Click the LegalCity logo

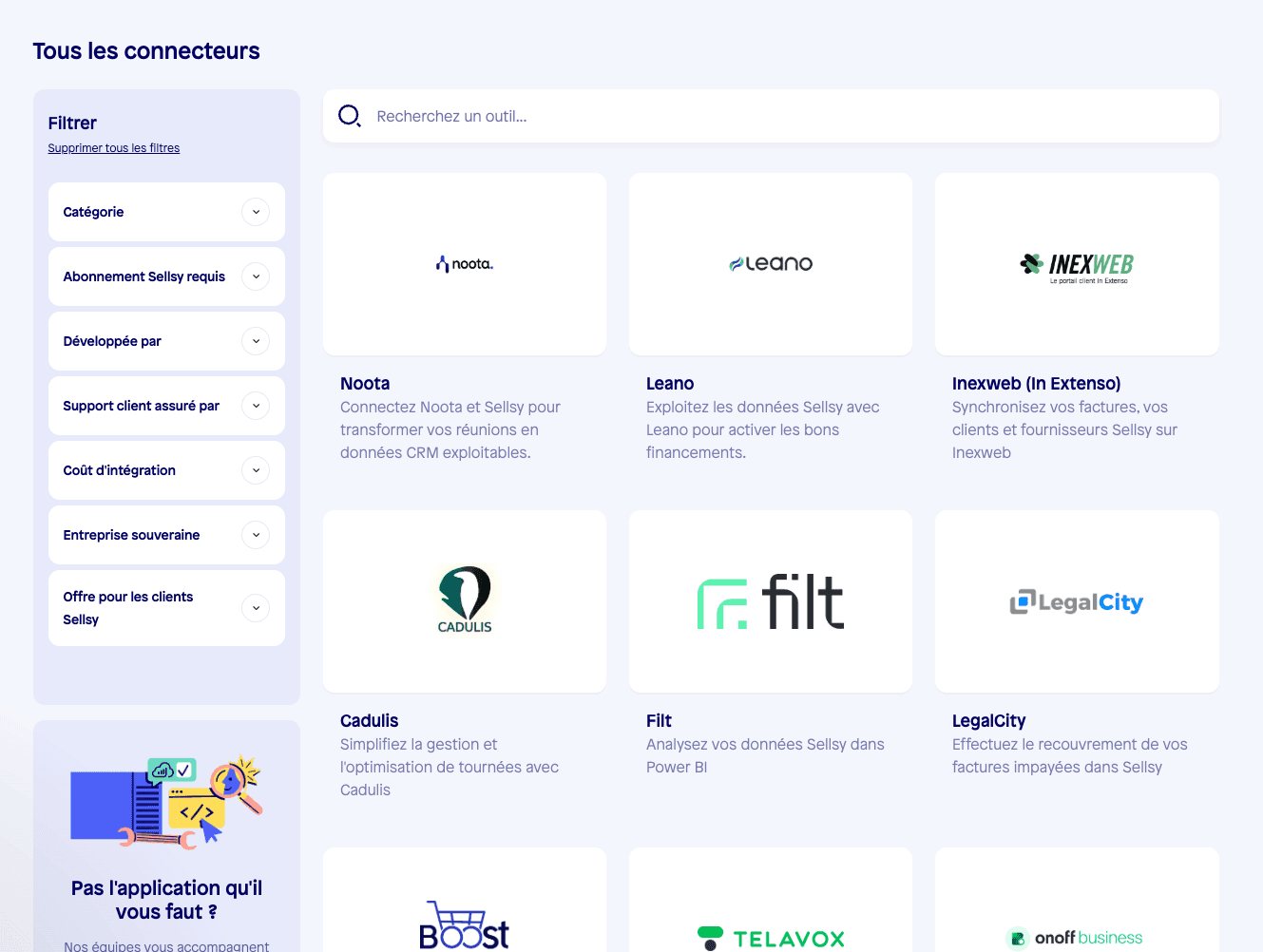pyautogui.click(x=1076, y=600)
